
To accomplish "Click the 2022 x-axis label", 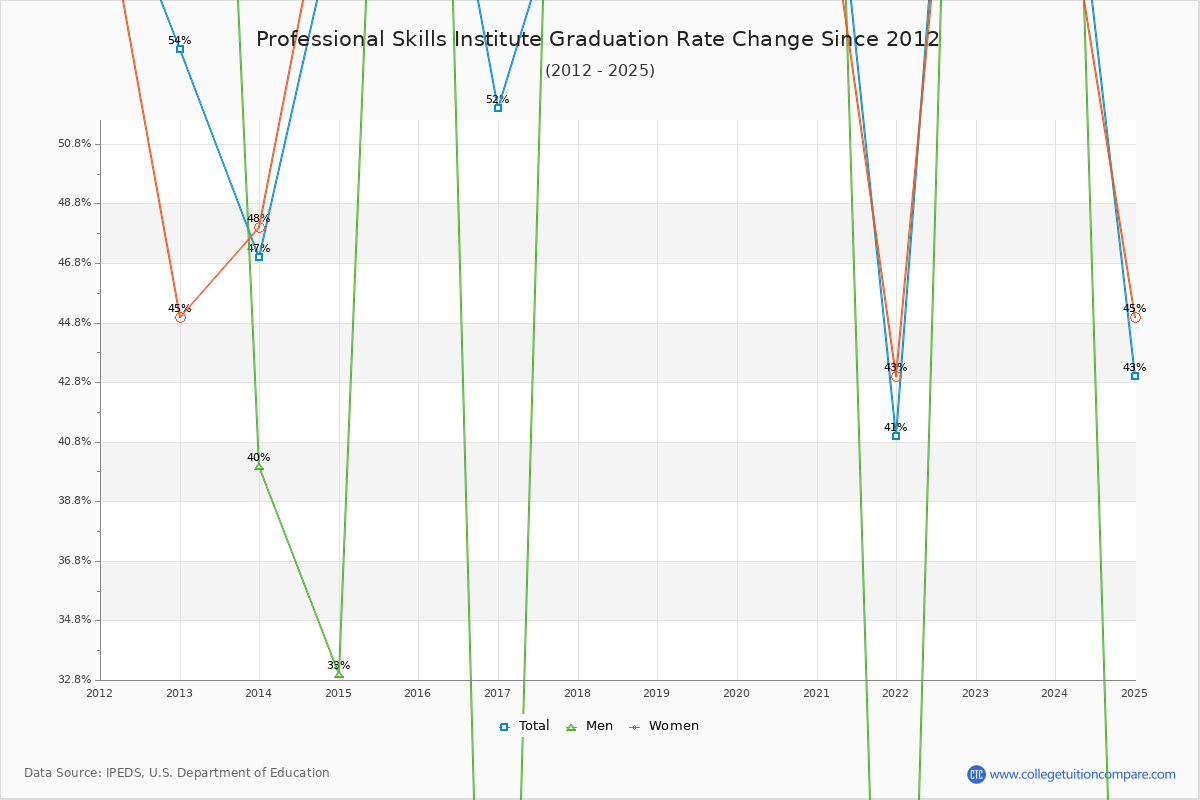I will point(896,693).
